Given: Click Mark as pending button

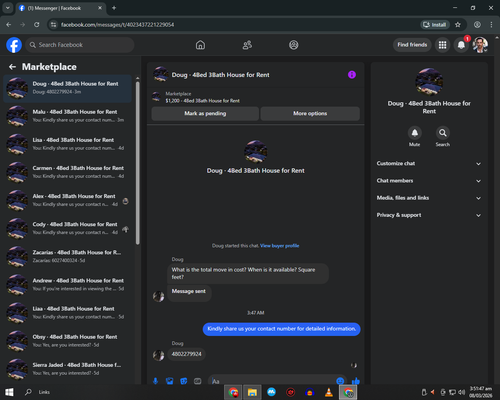Looking at the screenshot, I should click(205, 114).
